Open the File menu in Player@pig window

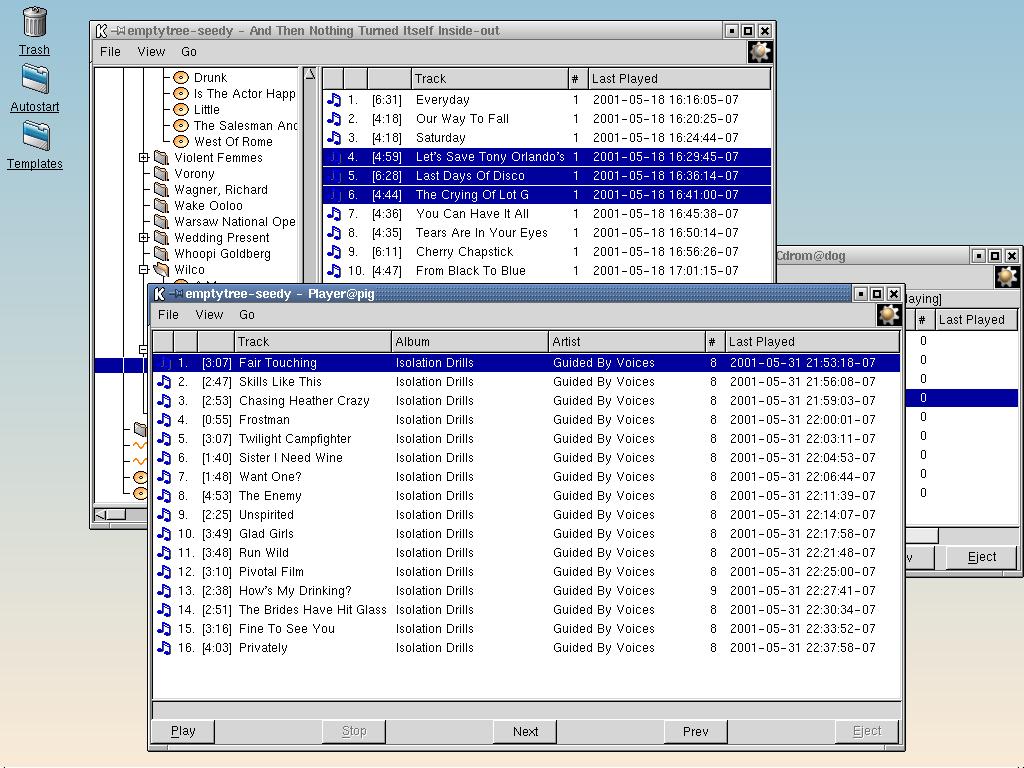[168, 314]
